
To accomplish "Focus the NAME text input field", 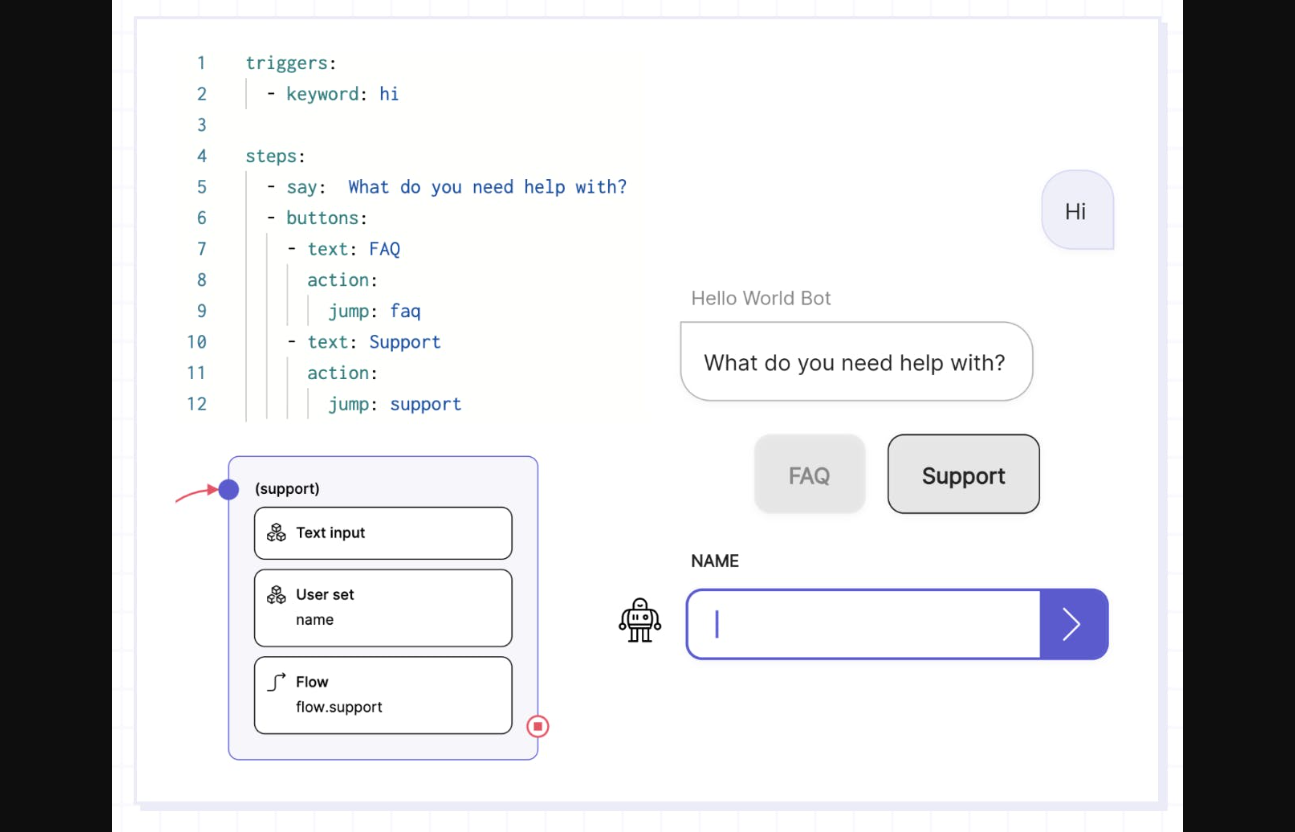I will click(x=863, y=624).
